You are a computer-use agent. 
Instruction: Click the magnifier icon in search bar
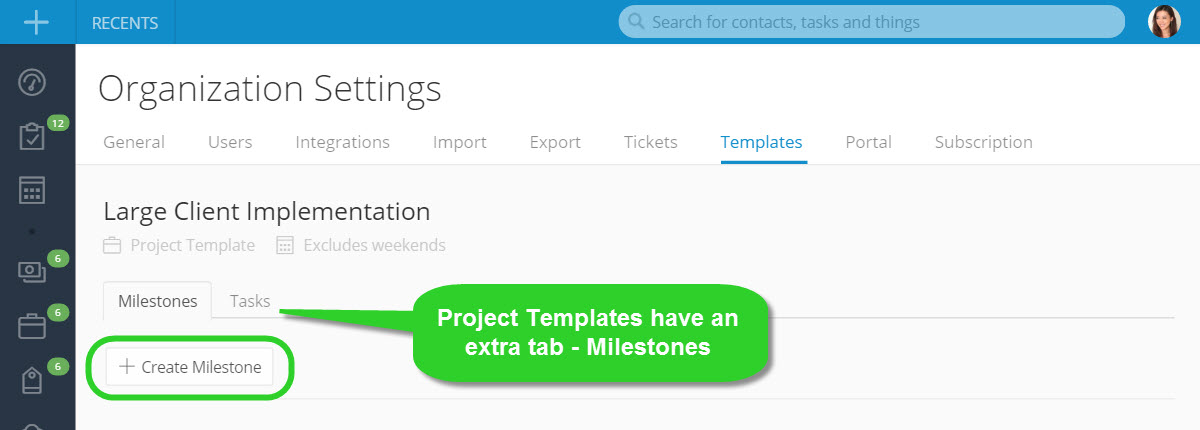tap(635, 22)
